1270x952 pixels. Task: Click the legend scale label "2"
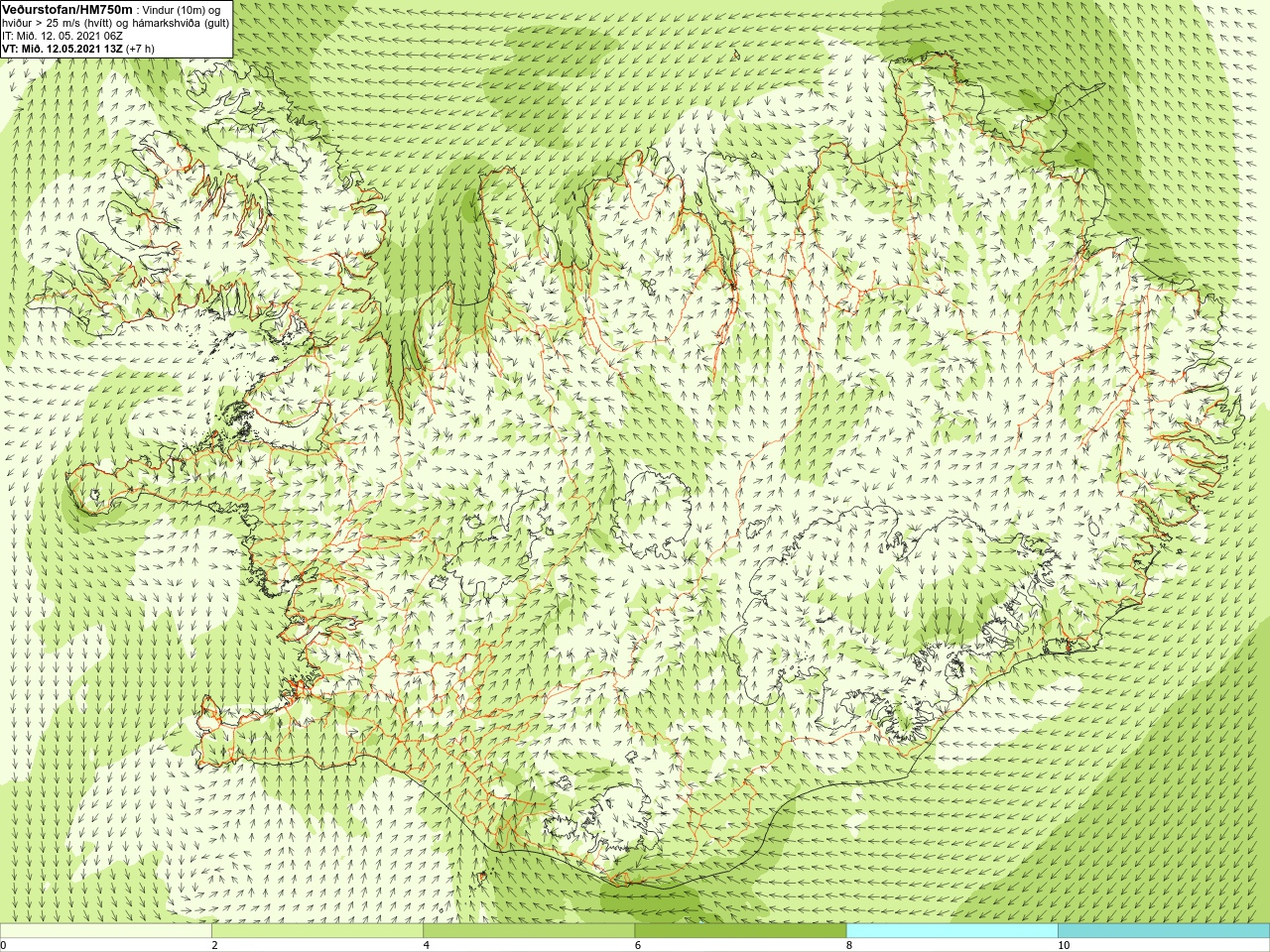(x=214, y=946)
